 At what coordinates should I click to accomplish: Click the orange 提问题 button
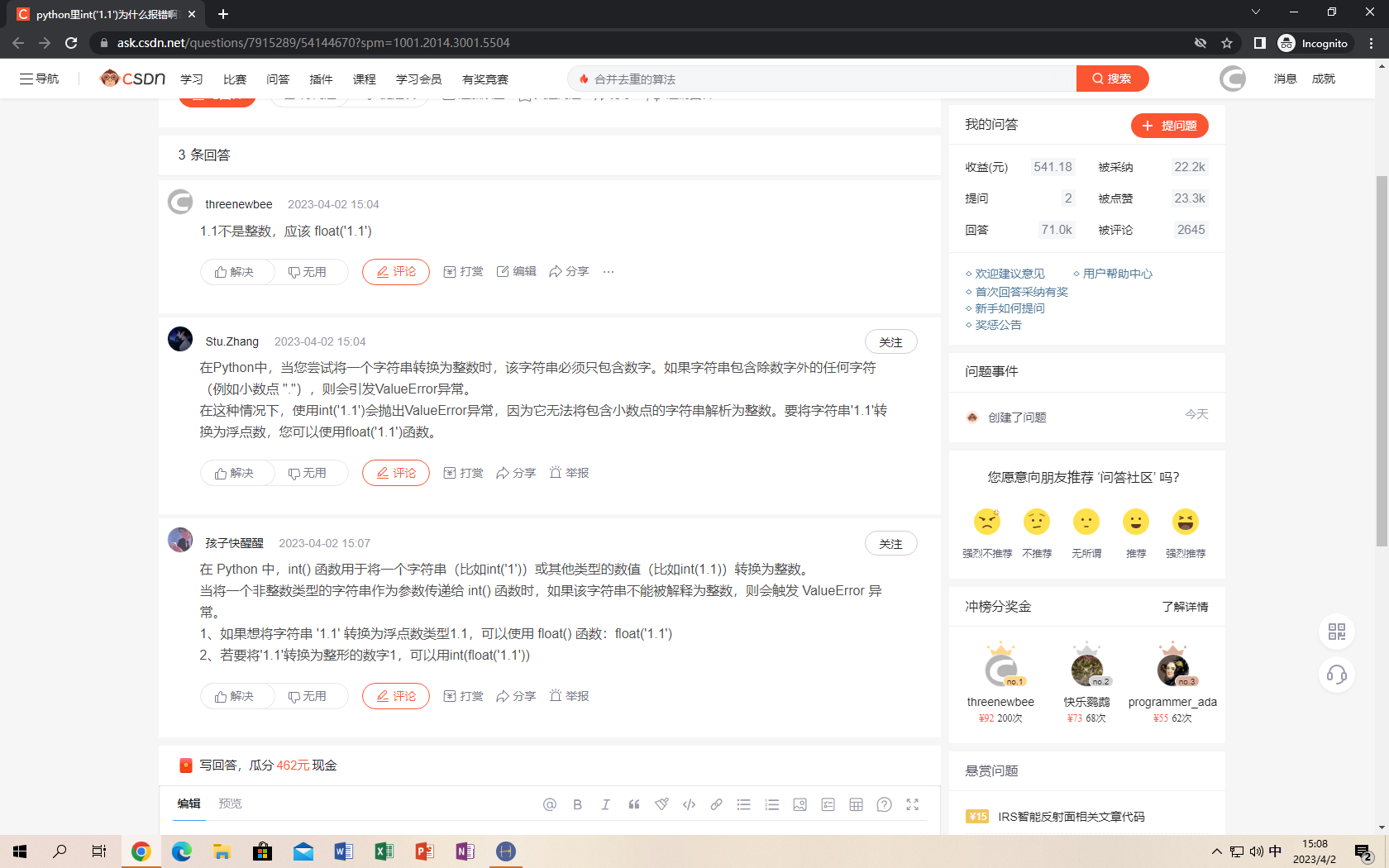[x=1169, y=126]
